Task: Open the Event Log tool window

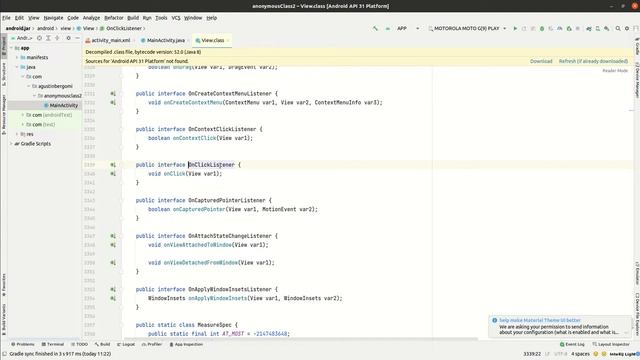Action: click(572, 344)
